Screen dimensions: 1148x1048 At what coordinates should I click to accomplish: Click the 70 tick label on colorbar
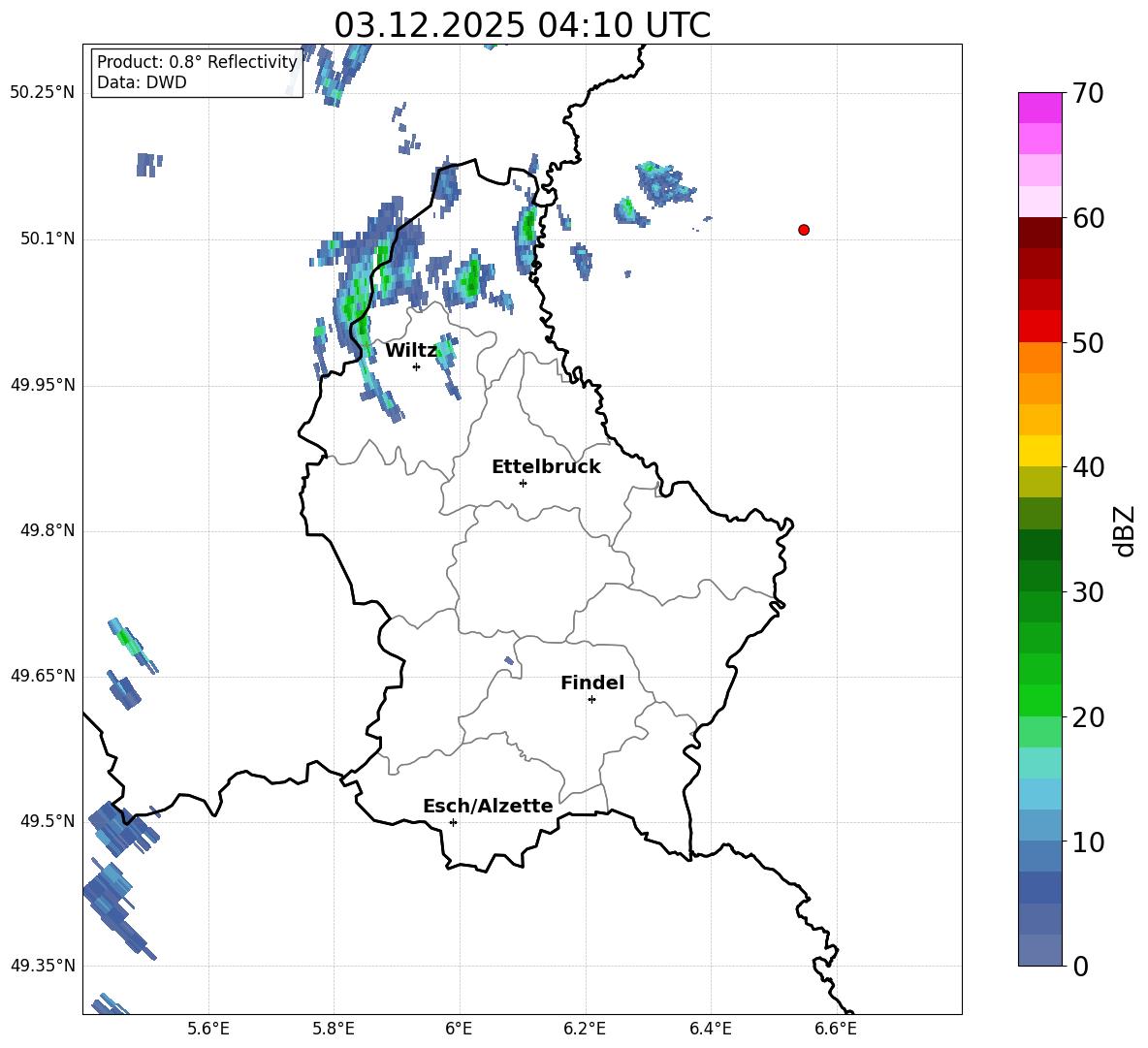[1088, 94]
